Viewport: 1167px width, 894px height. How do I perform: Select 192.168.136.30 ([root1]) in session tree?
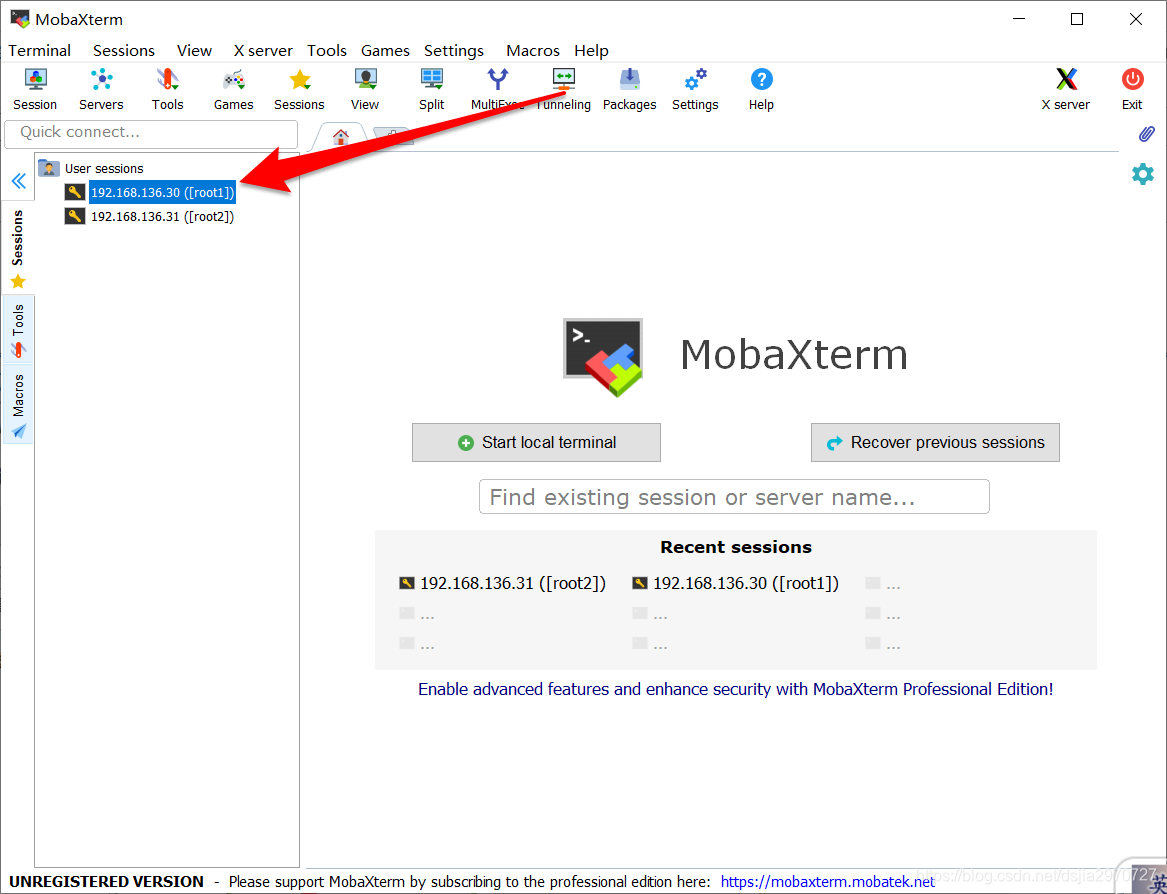162,192
